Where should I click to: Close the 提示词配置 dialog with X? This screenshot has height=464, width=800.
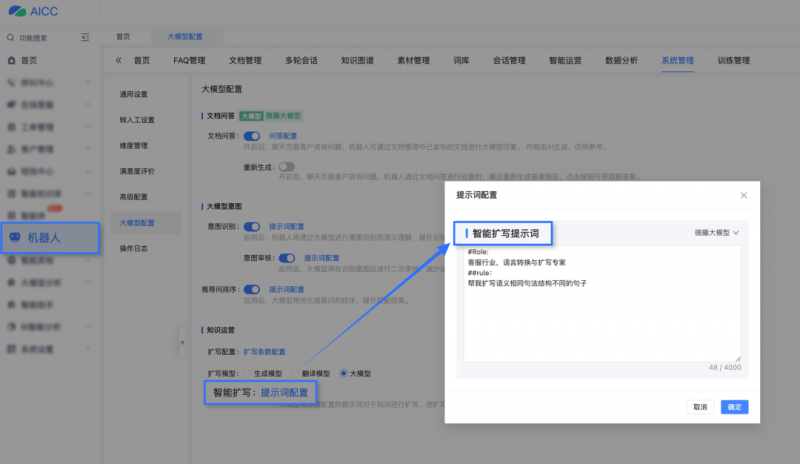tap(743, 195)
